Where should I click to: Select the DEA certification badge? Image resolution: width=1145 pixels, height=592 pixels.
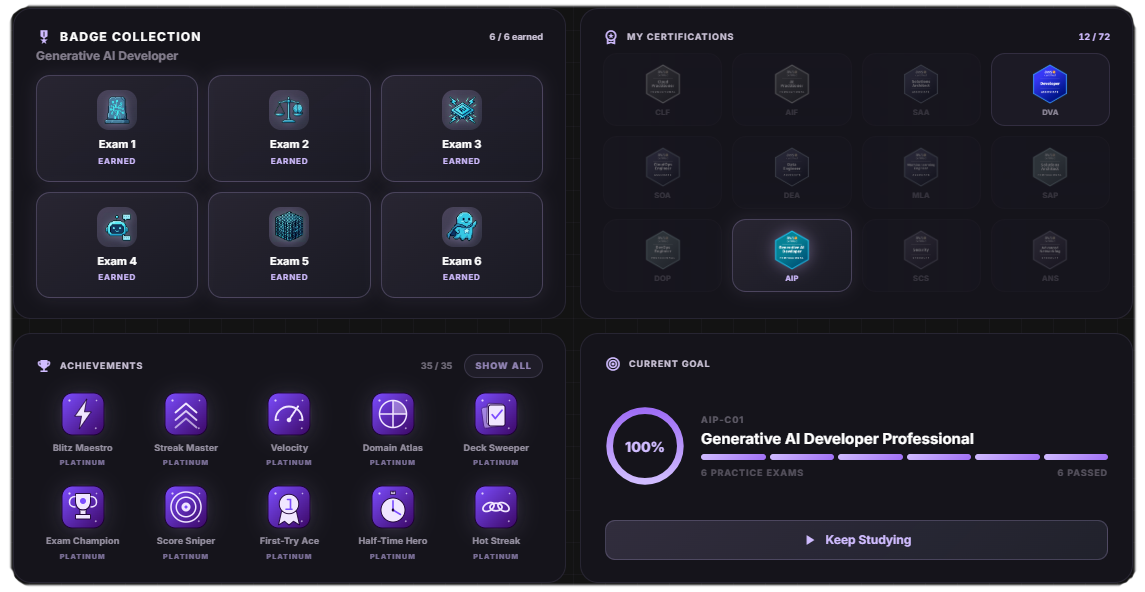click(792, 172)
